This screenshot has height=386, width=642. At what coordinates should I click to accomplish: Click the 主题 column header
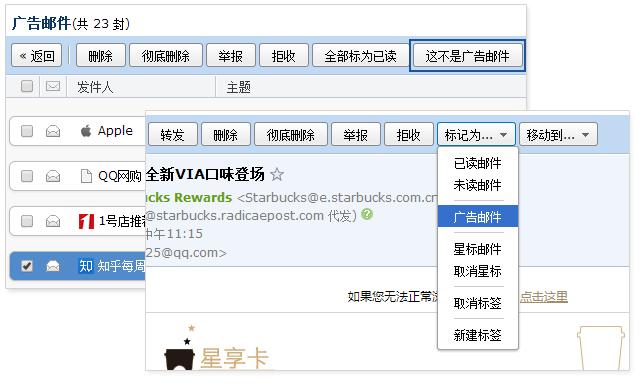pos(239,87)
